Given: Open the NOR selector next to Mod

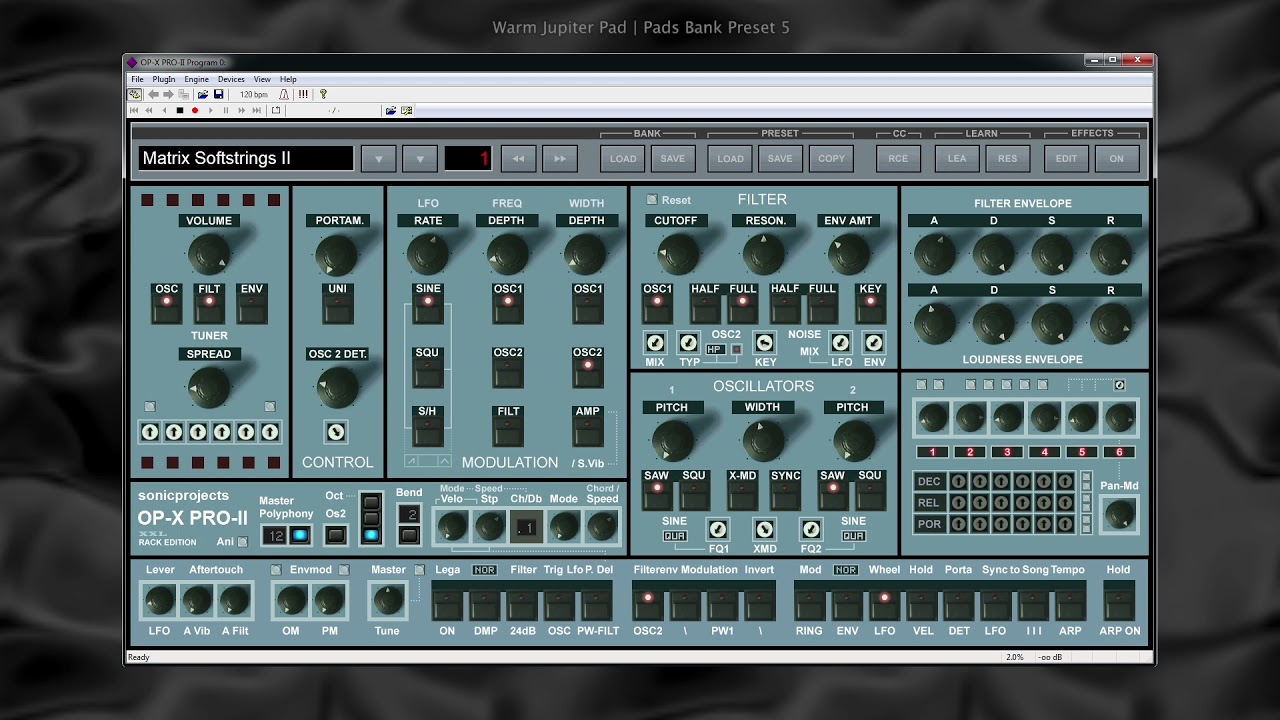Looking at the screenshot, I should pyautogui.click(x=846, y=570).
